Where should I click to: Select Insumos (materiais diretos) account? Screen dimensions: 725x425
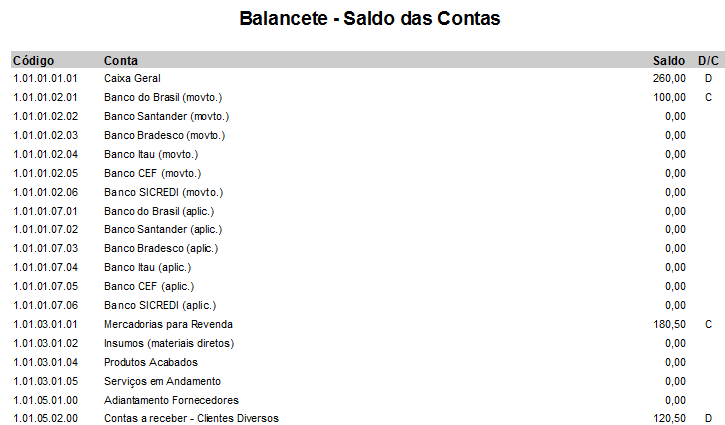click(x=169, y=343)
